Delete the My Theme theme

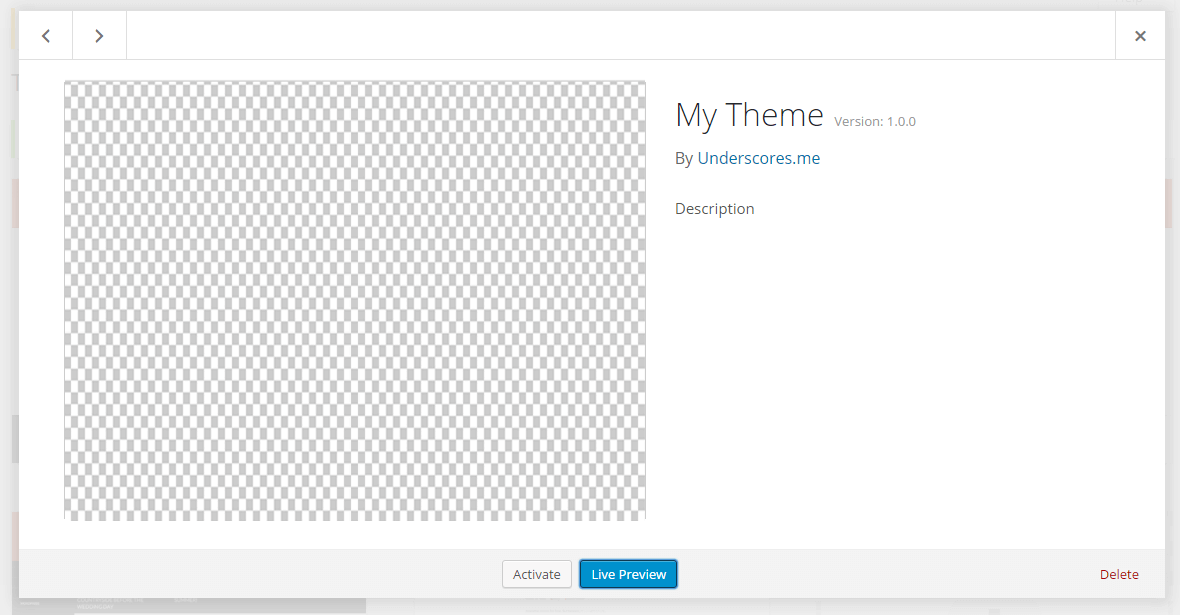coord(1119,574)
